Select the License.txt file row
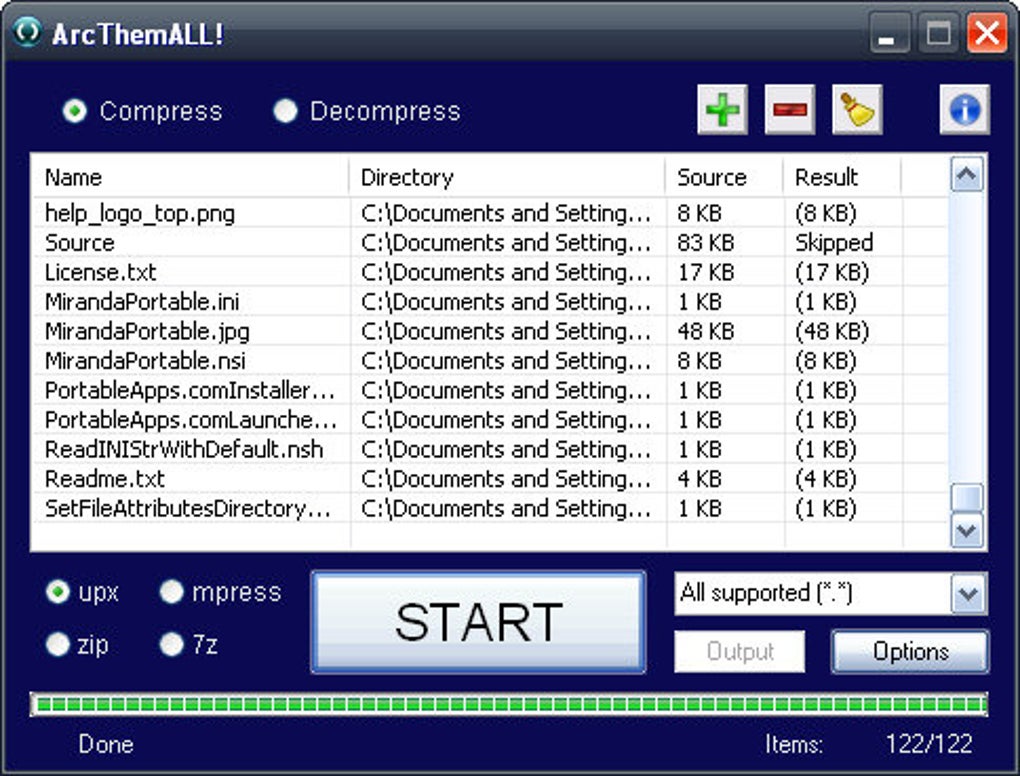Image resolution: width=1020 pixels, height=776 pixels. [489, 273]
